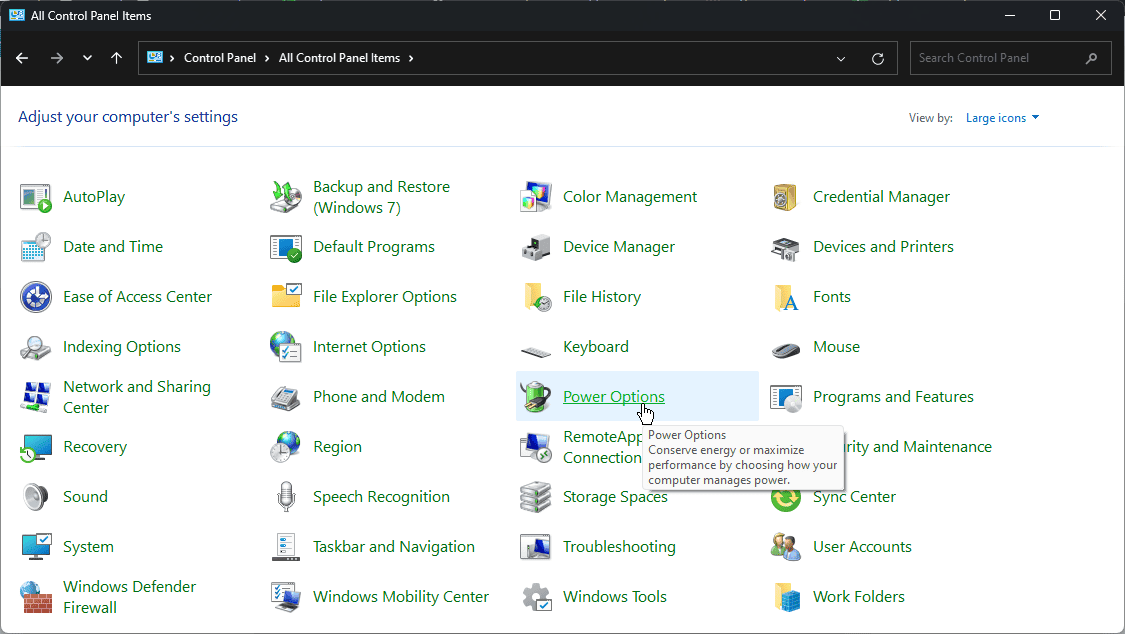Click the Storage Spaces icon
This screenshot has height=634, width=1125.
pyautogui.click(x=535, y=497)
